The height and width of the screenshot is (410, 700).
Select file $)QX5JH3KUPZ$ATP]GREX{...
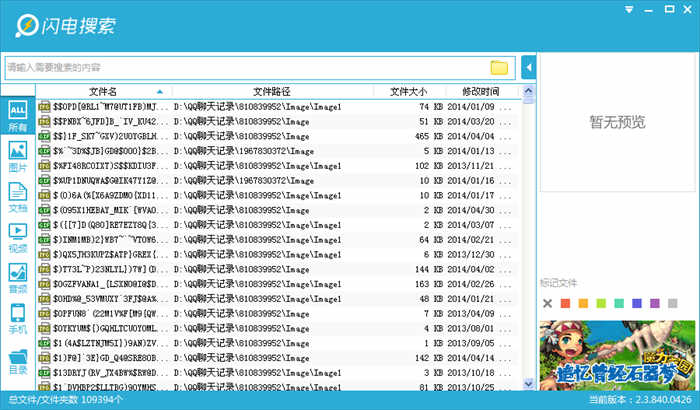pyautogui.click(x=279, y=254)
